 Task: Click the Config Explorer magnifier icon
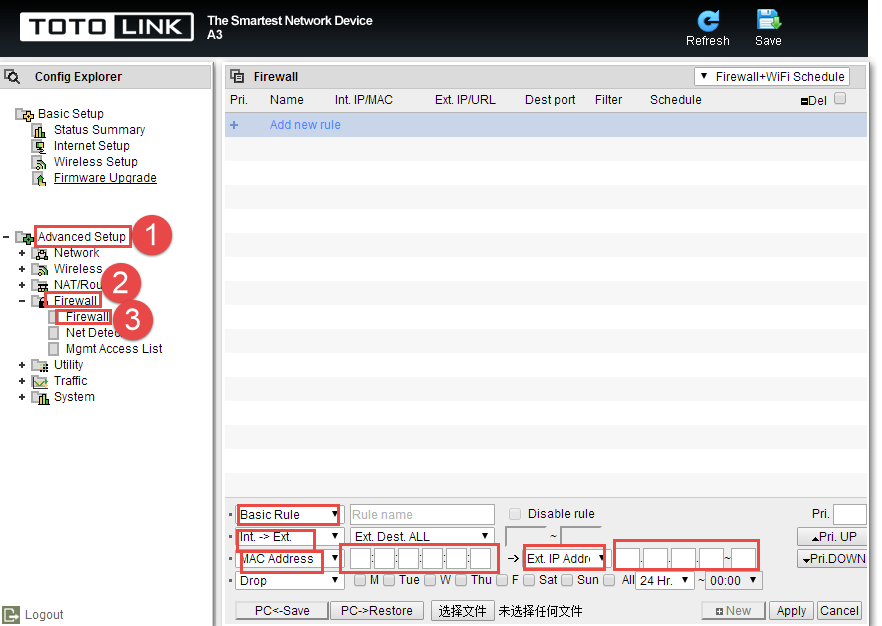(x=12, y=76)
